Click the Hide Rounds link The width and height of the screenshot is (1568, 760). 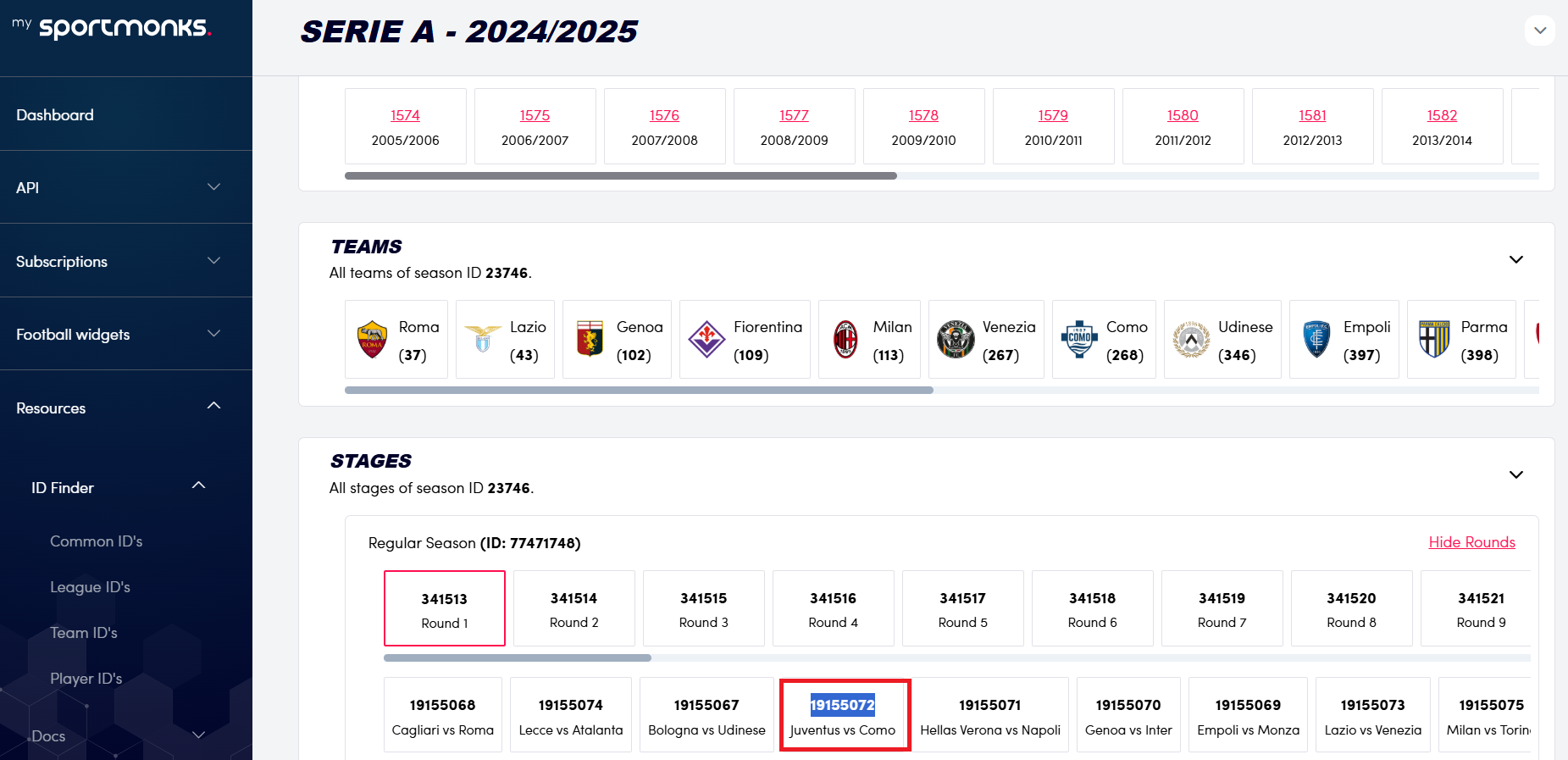click(x=1471, y=542)
